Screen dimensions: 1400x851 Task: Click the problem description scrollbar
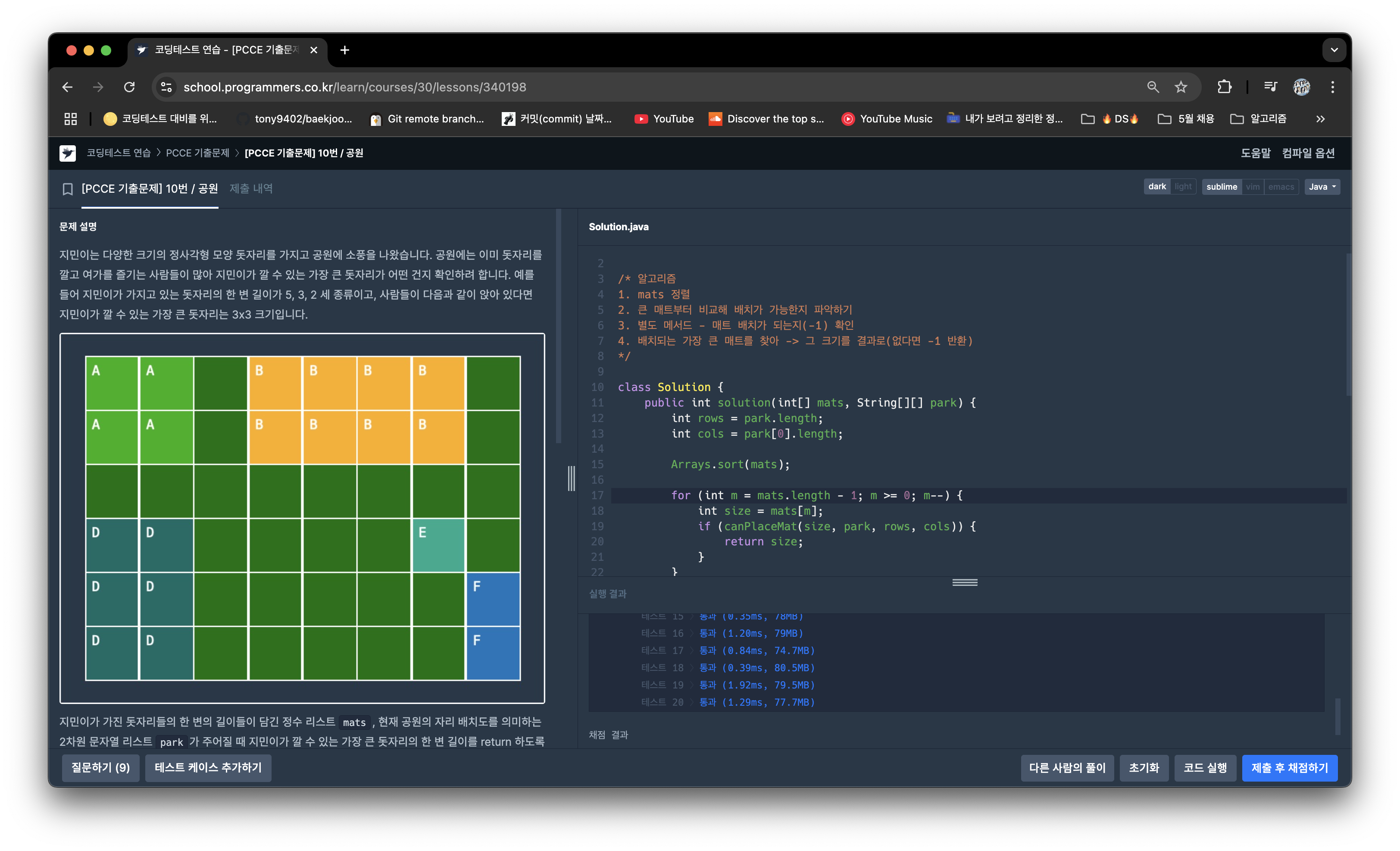tap(559, 327)
